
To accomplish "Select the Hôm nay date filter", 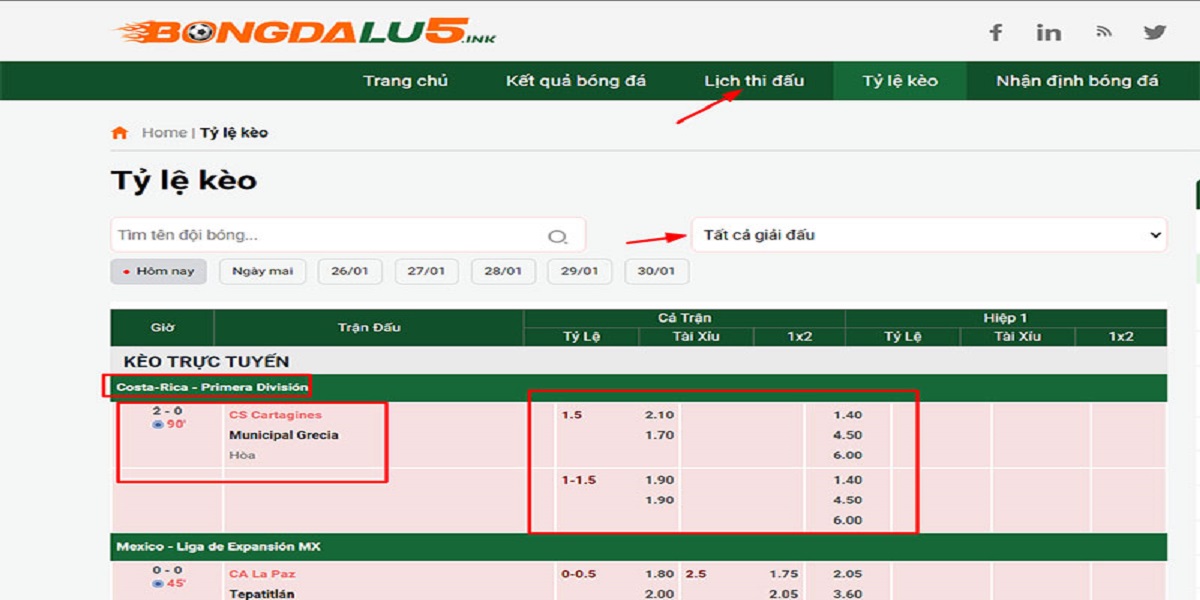I will tap(159, 271).
